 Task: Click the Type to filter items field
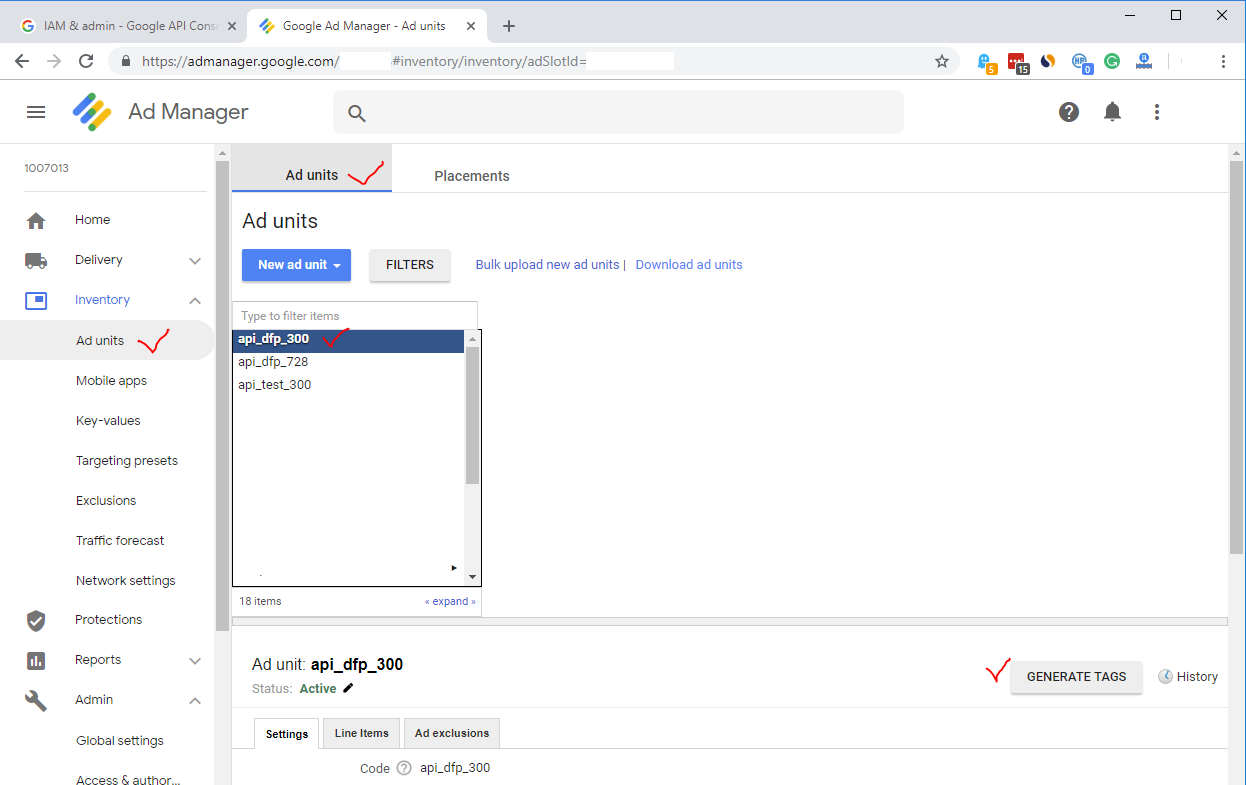(354, 316)
